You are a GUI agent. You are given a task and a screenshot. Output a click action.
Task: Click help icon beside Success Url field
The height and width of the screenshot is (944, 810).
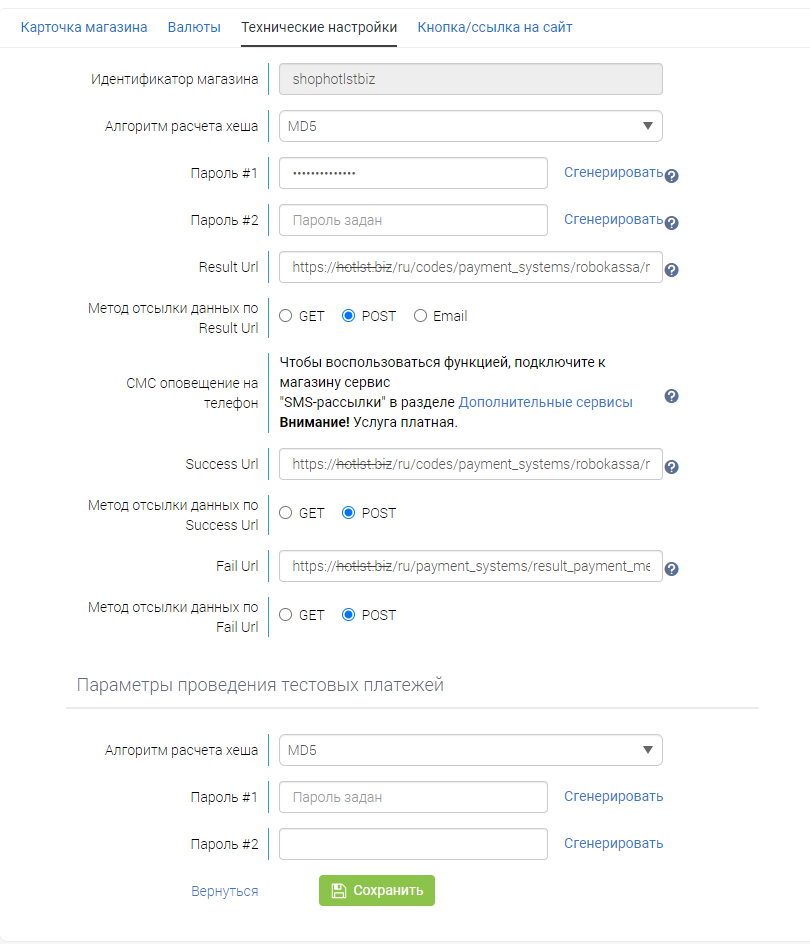(x=672, y=467)
